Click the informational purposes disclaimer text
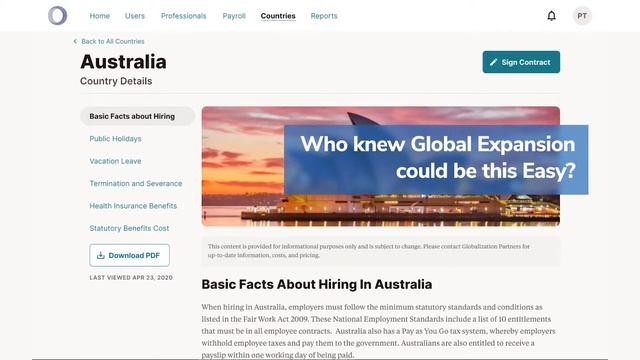The width and height of the screenshot is (640, 360). pyautogui.click(x=369, y=251)
